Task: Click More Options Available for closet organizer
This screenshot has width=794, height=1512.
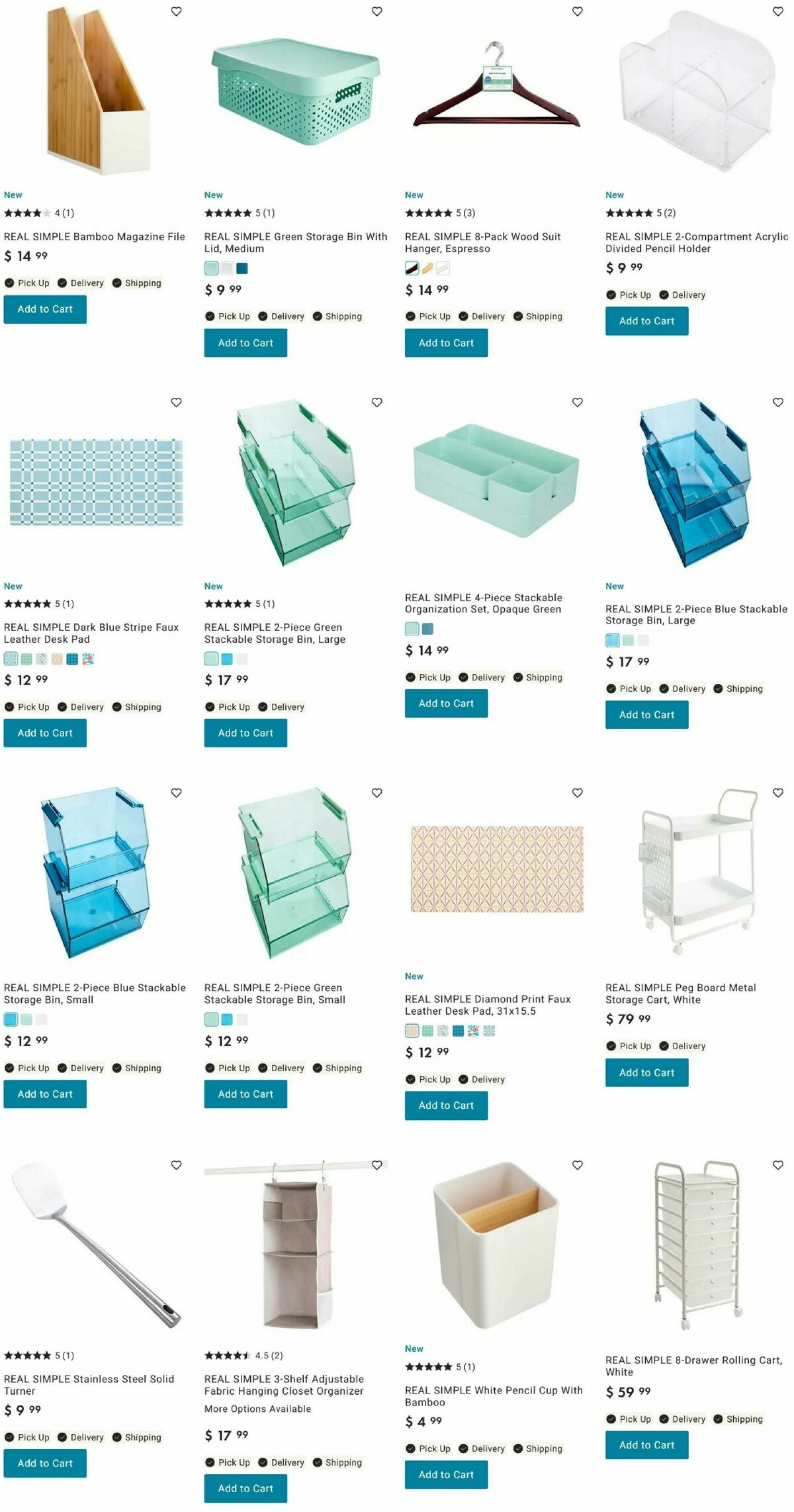Action: (x=257, y=1409)
